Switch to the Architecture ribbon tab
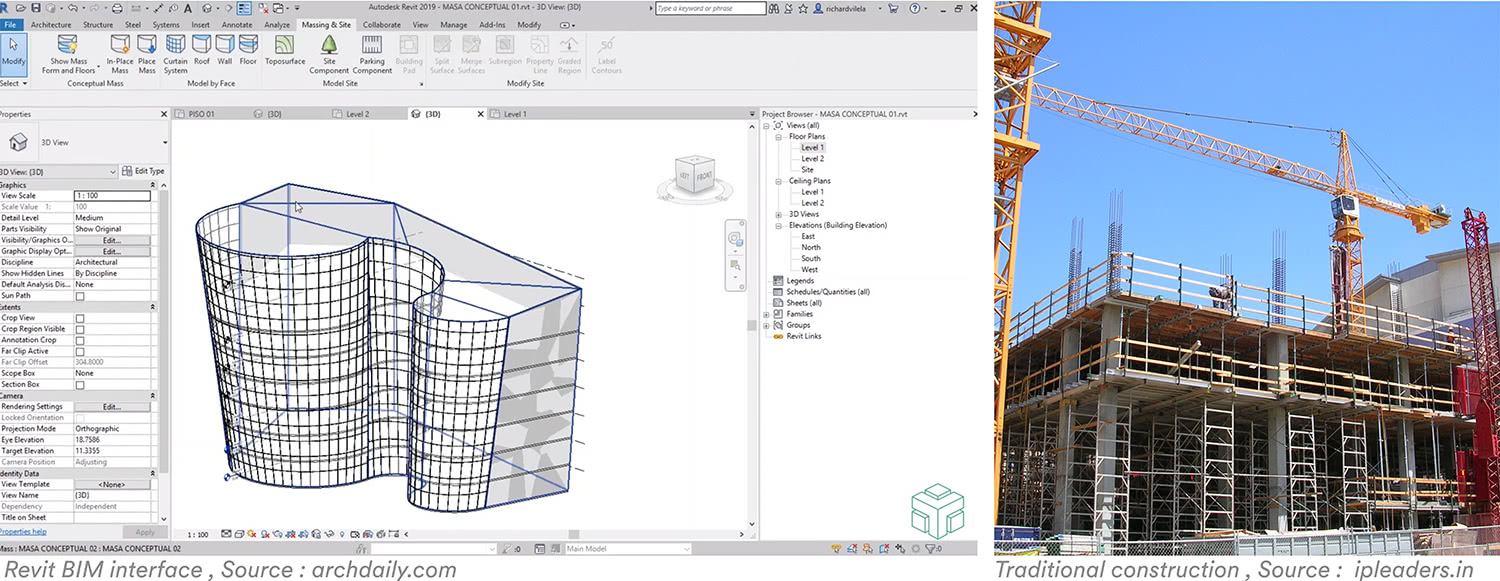This screenshot has width=1500, height=581. (51, 24)
